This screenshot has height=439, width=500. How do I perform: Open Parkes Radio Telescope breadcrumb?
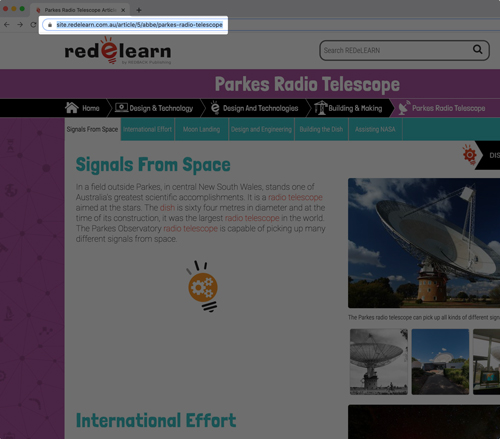(x=448, y=108)
